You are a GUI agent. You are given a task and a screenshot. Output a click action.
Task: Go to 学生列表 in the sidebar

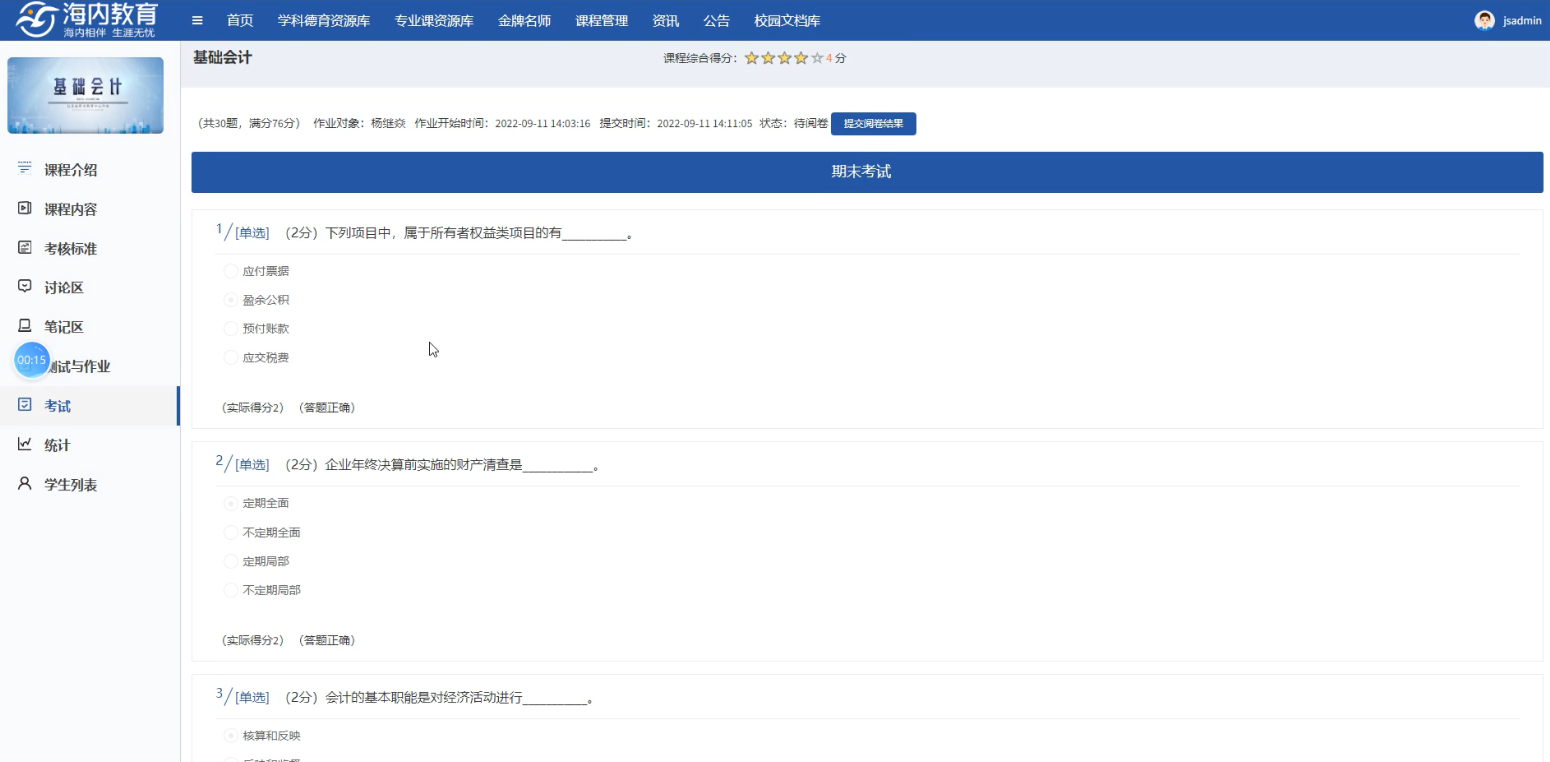coord(71,485)
